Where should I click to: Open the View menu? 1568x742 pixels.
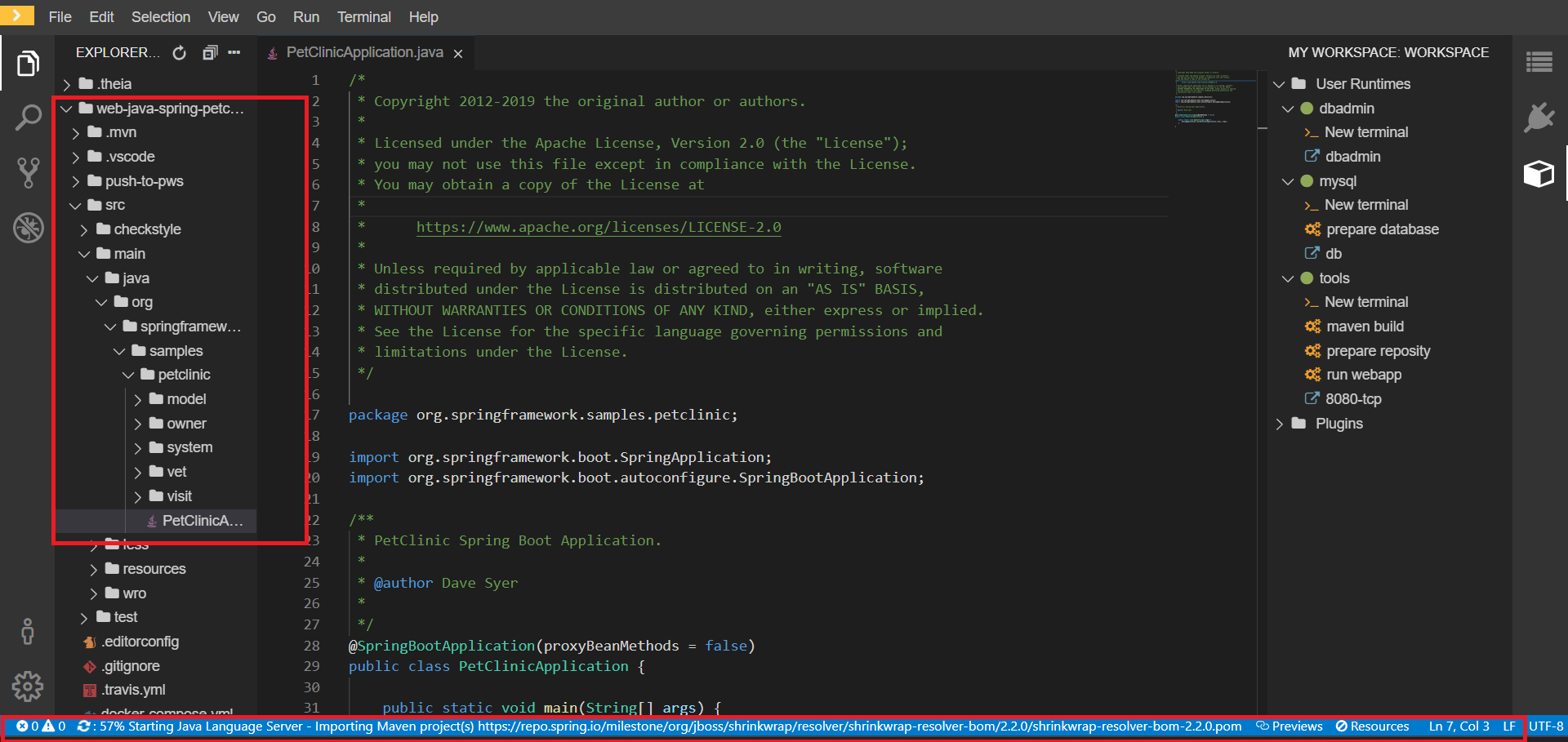coord(223,17)
